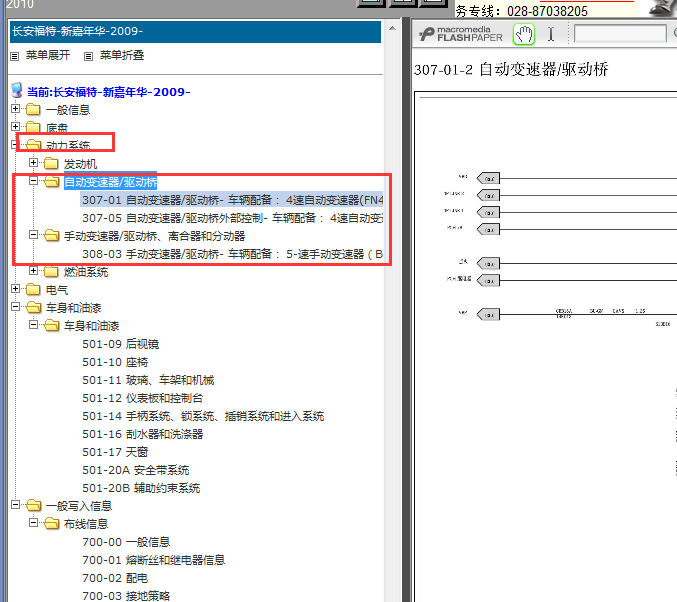
Task: Click the 菜单折叠 list icon
Action: click(x=88, y=56)
